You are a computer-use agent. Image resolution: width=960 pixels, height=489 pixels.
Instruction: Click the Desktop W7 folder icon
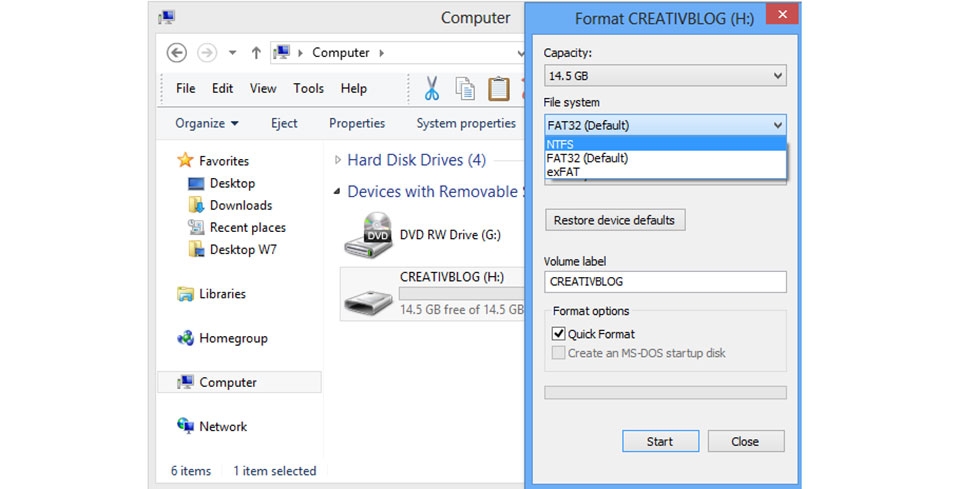(x=196, y=249)
